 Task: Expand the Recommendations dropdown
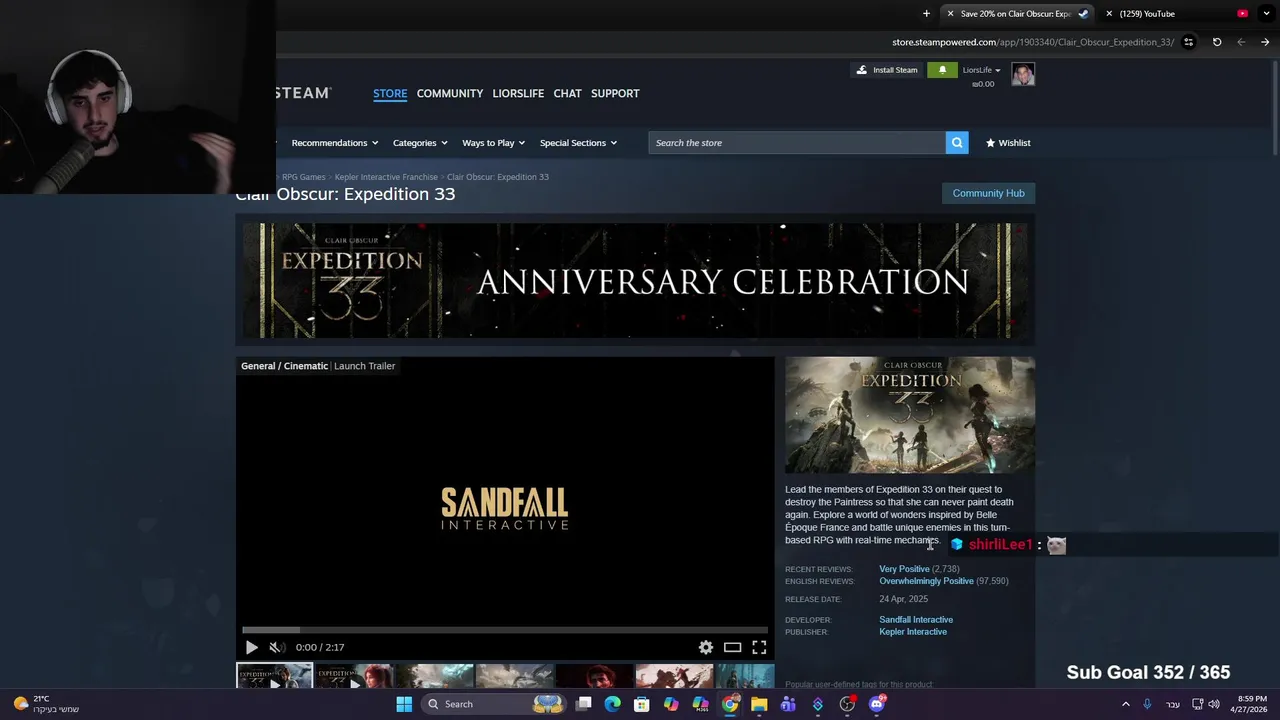(335, 143)
